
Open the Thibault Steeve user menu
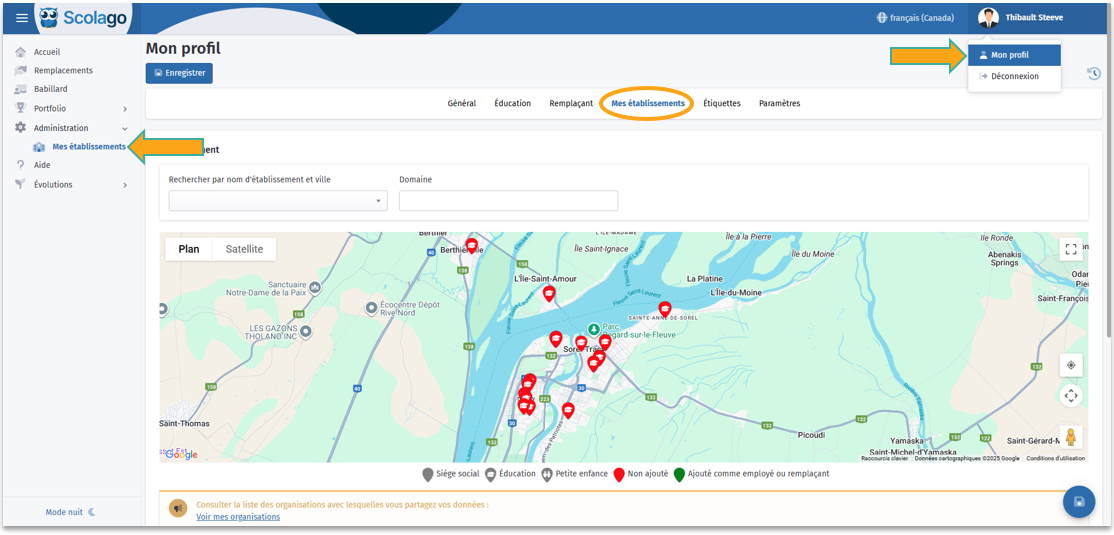[x=1022, y=18]
